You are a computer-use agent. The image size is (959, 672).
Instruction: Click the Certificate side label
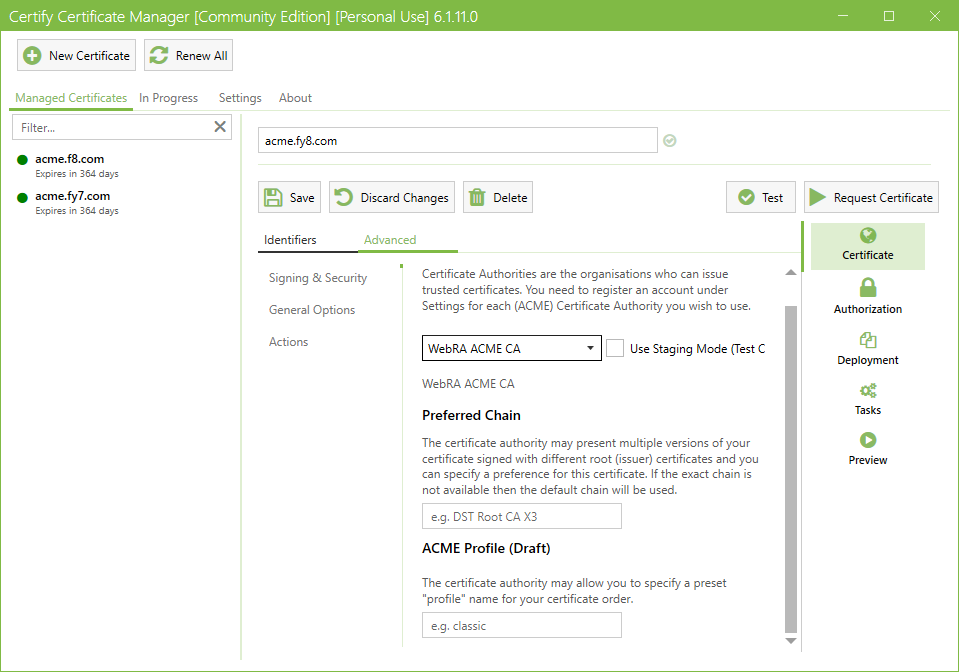tap(868, 255)
